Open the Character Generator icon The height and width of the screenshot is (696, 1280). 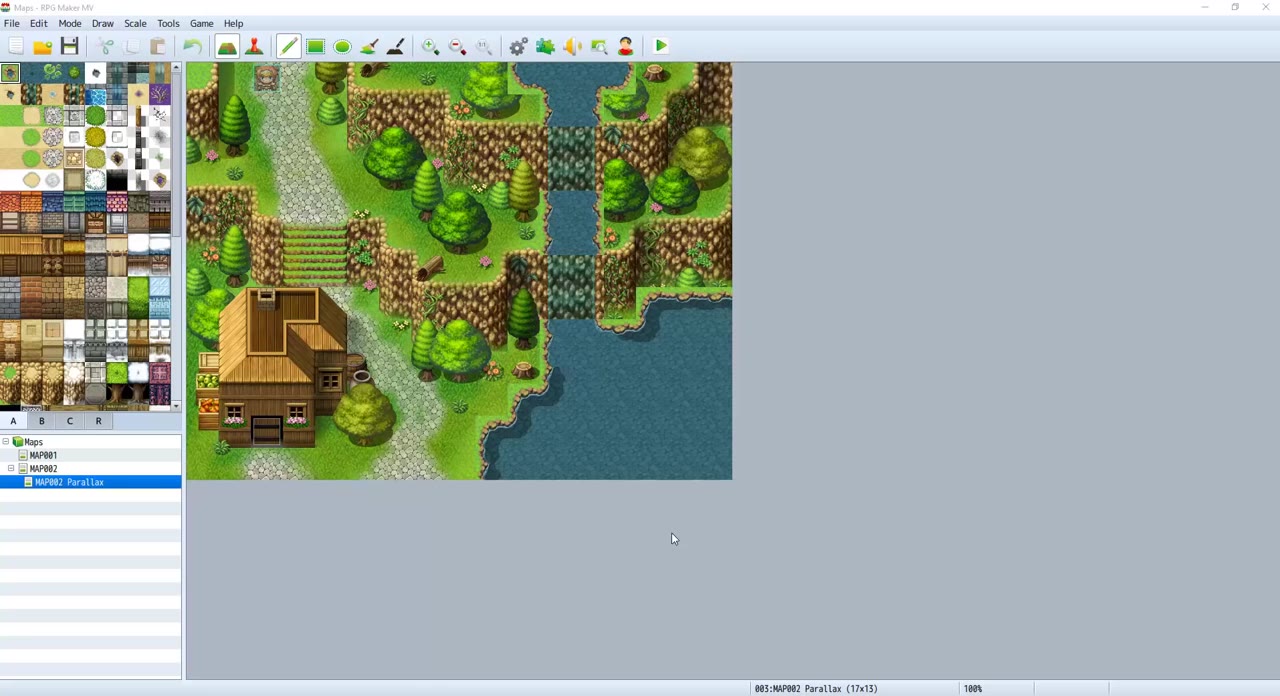[x=625, y=46]
